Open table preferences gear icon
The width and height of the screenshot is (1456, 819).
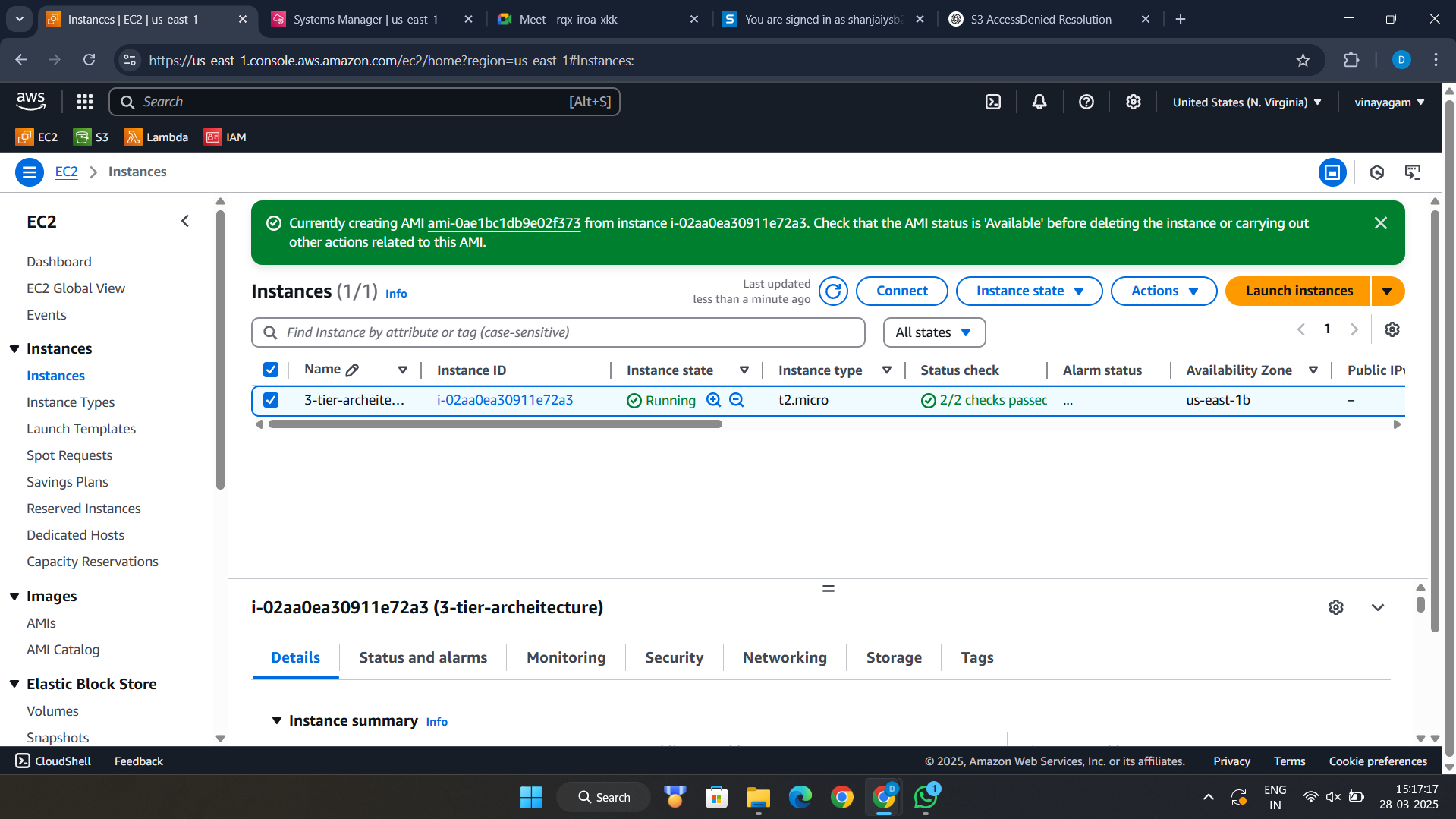pos(1392,329)
